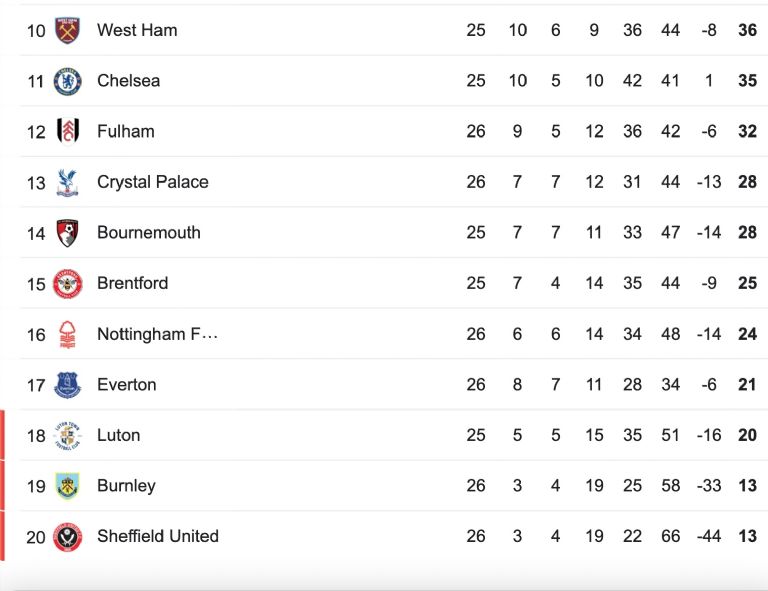Click the Everton club crest
This screenshot has height=591, width=768.
pyautogui.click(x=67, y=385)
